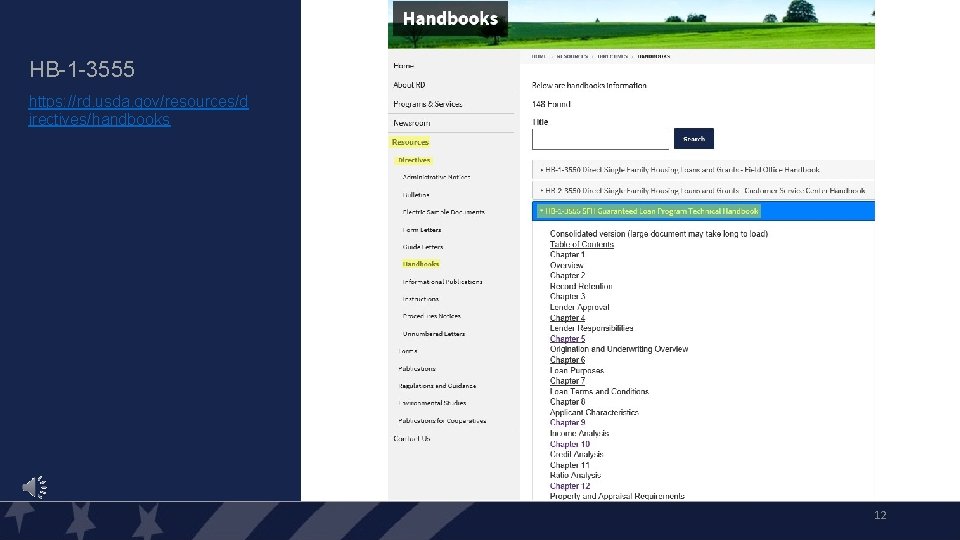Click the Loan Terms and Conditions text
The width and height of the screenshot is (960, 540).
point(599,391)
